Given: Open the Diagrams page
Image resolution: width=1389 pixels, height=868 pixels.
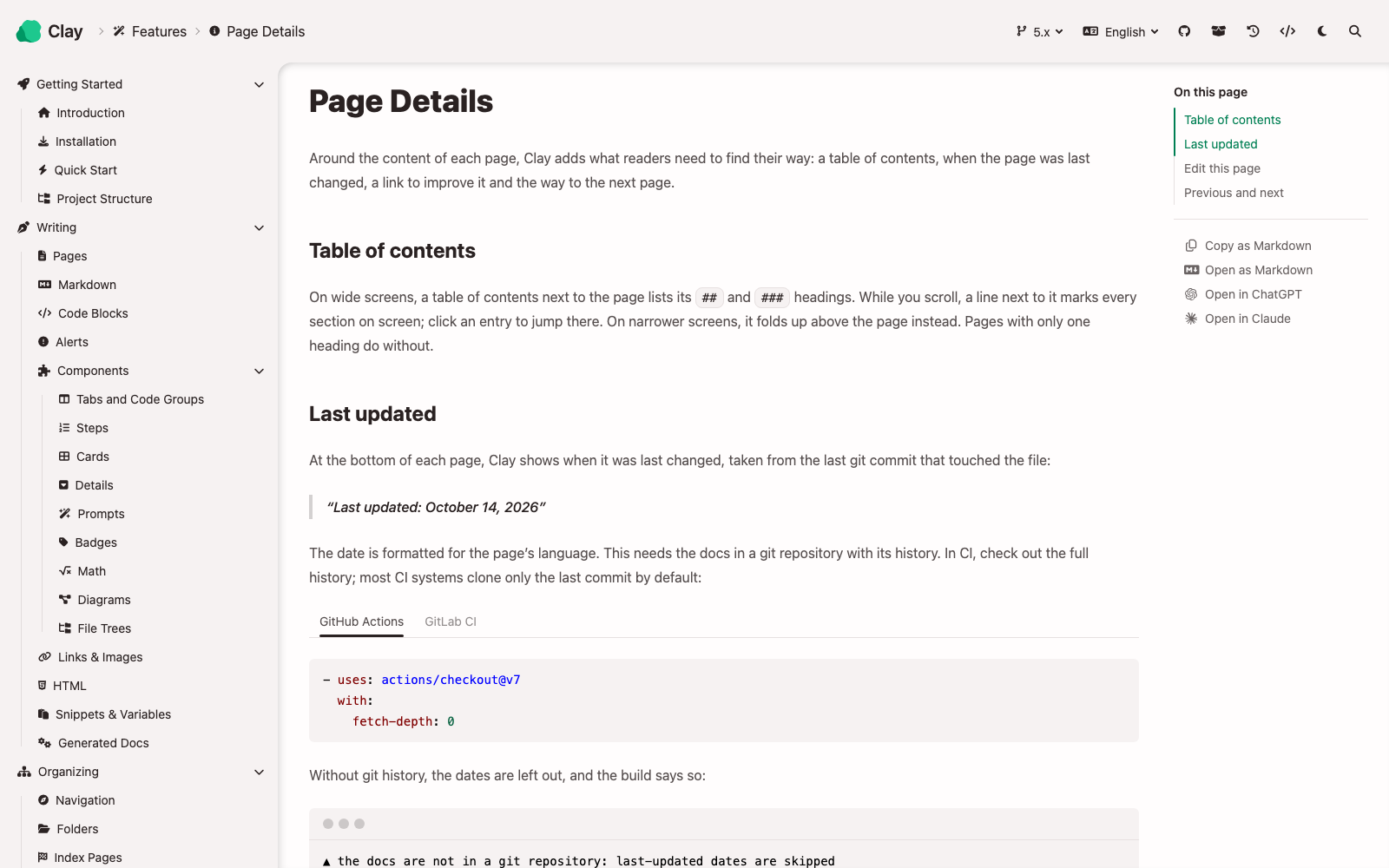Looking at the screenshot, I should tap(95, 600).
